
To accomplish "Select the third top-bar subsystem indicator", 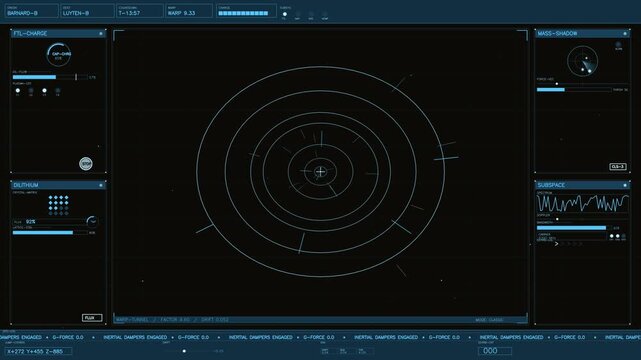I will coord(311,14).
